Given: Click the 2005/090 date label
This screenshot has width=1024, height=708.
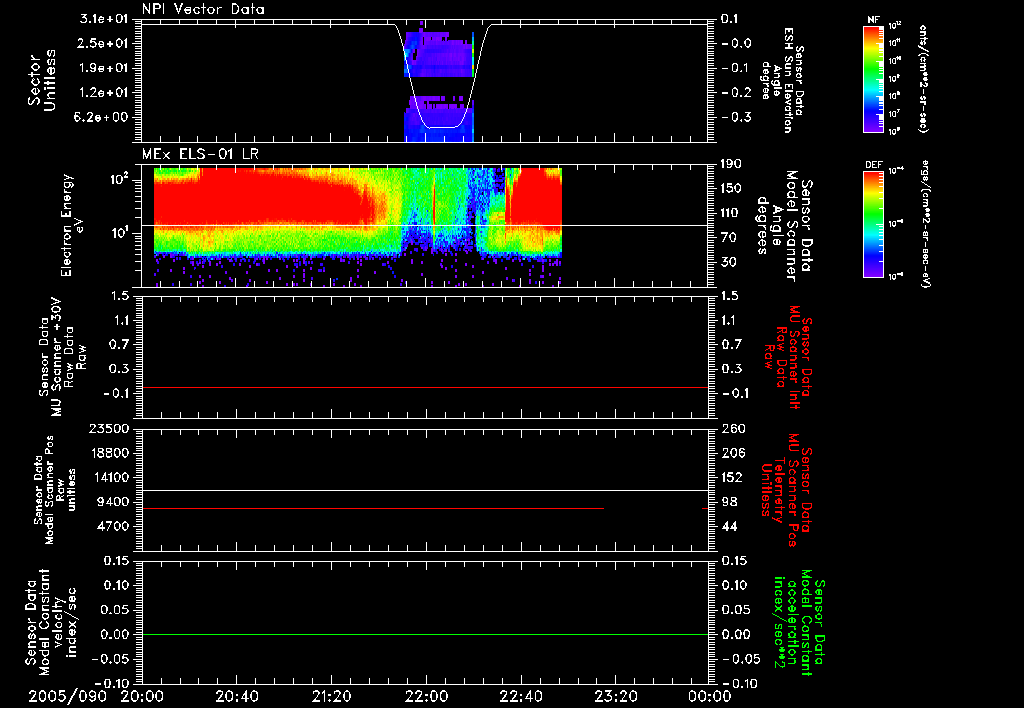Looking at the screenshot, I should pyautogui.click(x=67, y=697).
